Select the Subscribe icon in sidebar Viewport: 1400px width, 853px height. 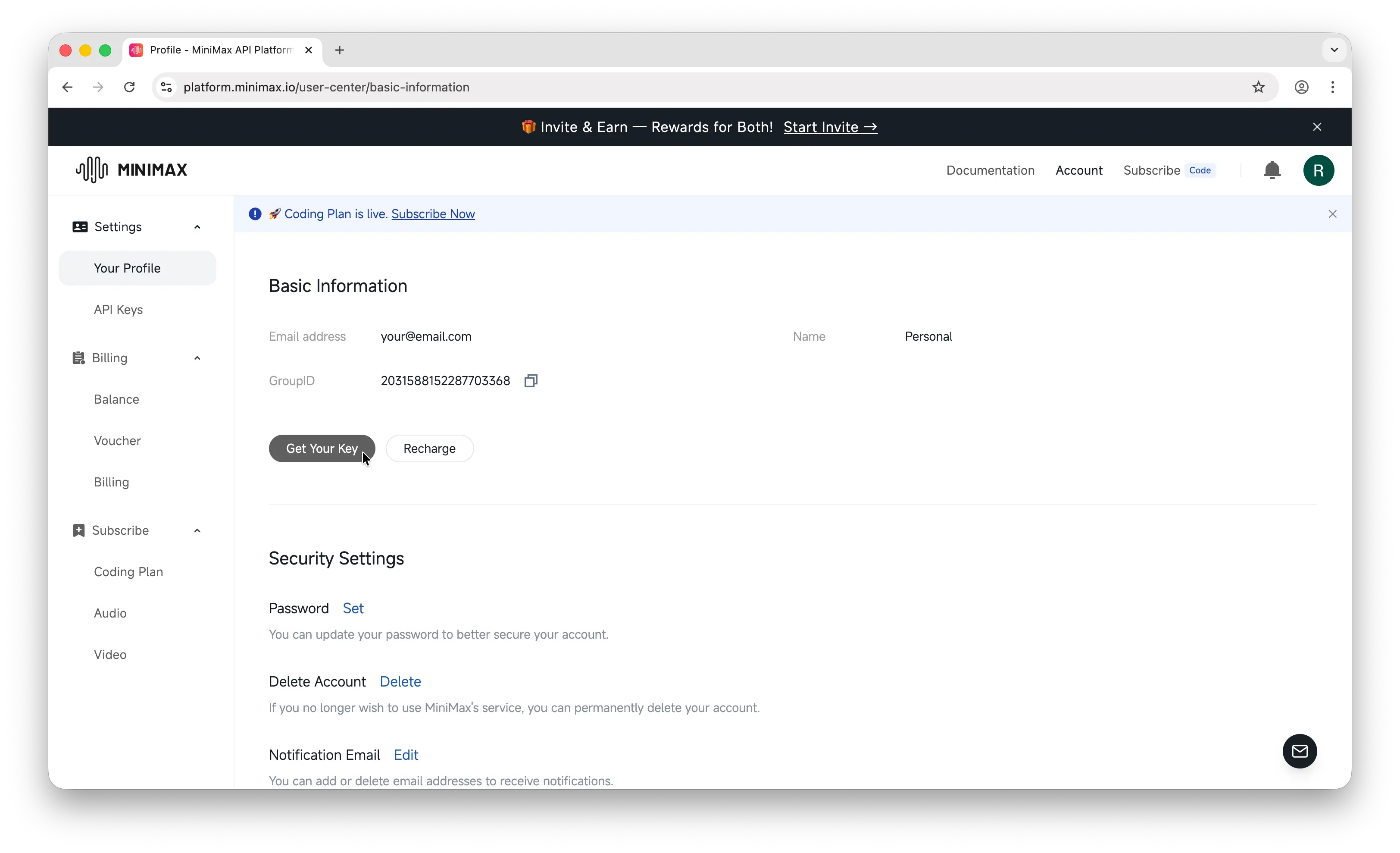click(80, 530)
